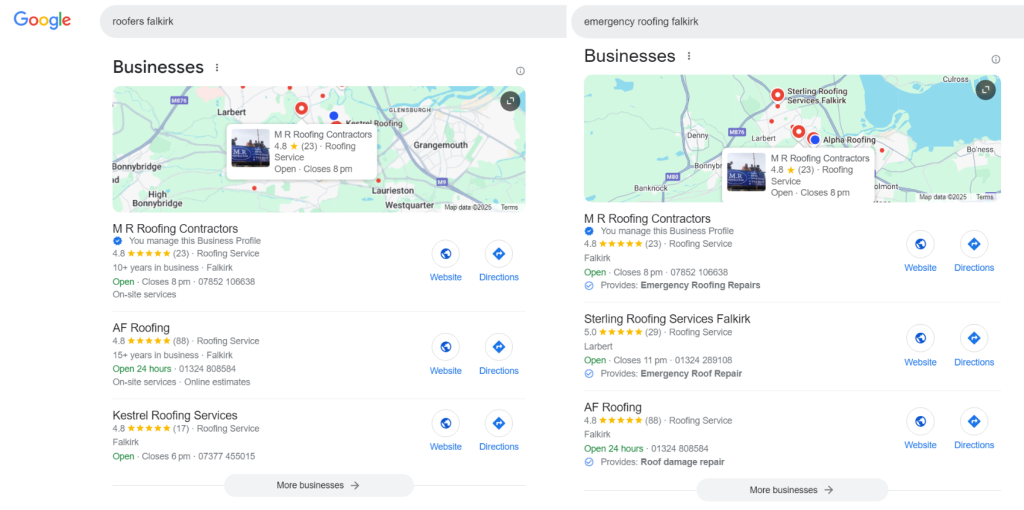This screenshot has width=1024, height=510.
Task: Click the 4.8 (17) rating of Kestrel Roofing
Action: [151, 429]
